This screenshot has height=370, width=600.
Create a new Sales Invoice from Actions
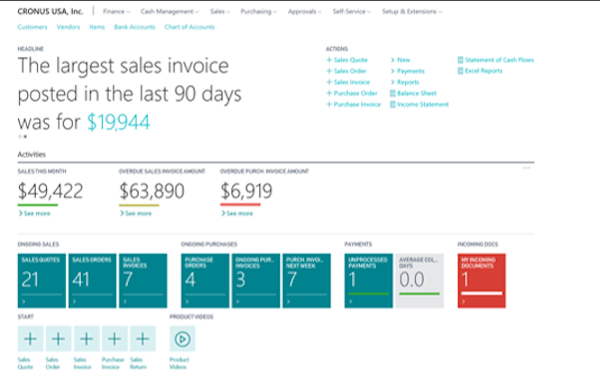pos(348,82)
